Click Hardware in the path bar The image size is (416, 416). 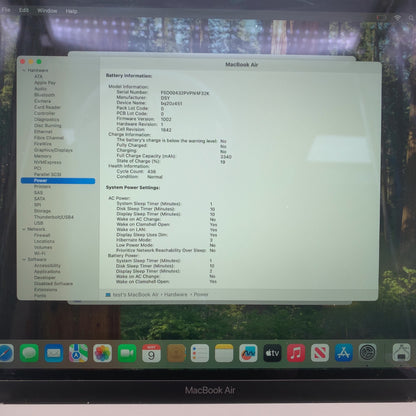pyautogui.click(x=175, y=294)
